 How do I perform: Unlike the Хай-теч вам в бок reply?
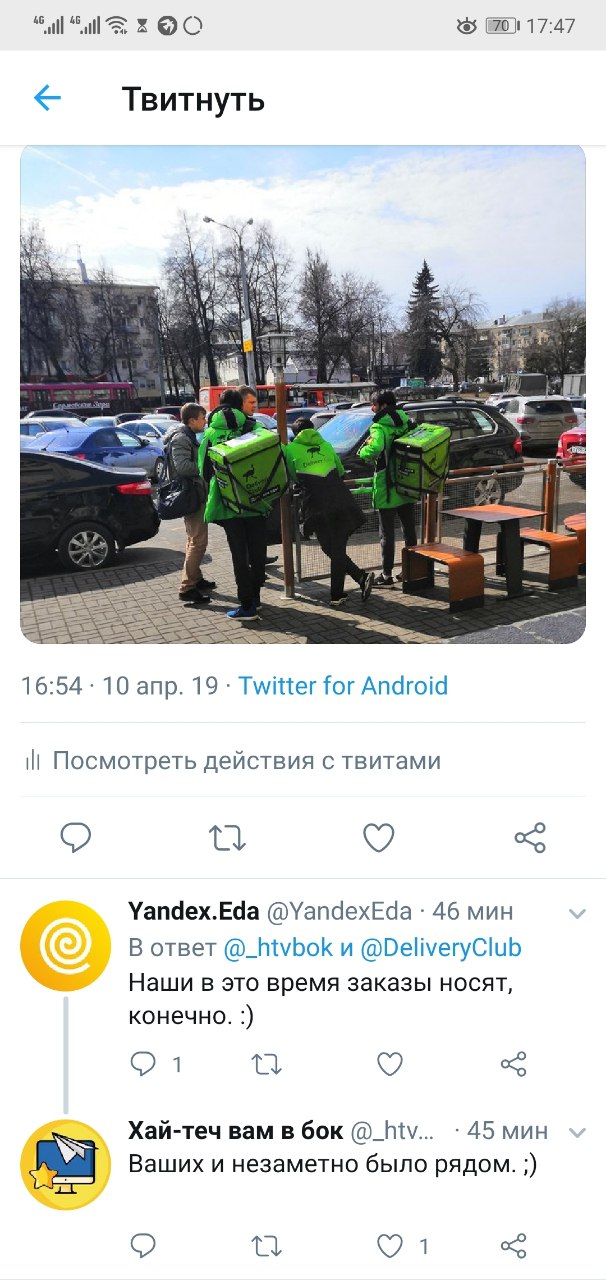click(x=390, y=1246)
